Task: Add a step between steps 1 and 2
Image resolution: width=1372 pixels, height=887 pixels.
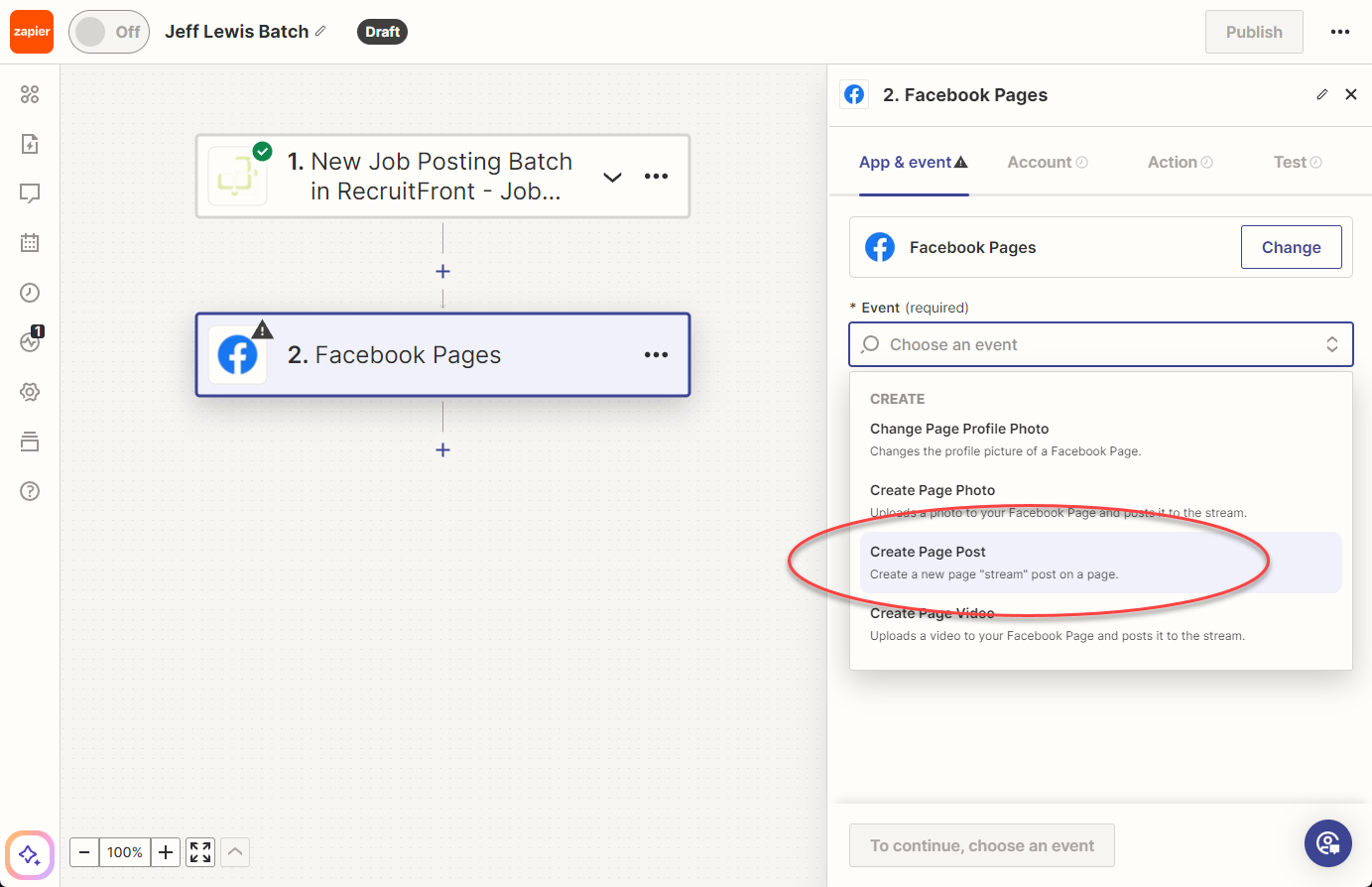Action: coord(442,271)
